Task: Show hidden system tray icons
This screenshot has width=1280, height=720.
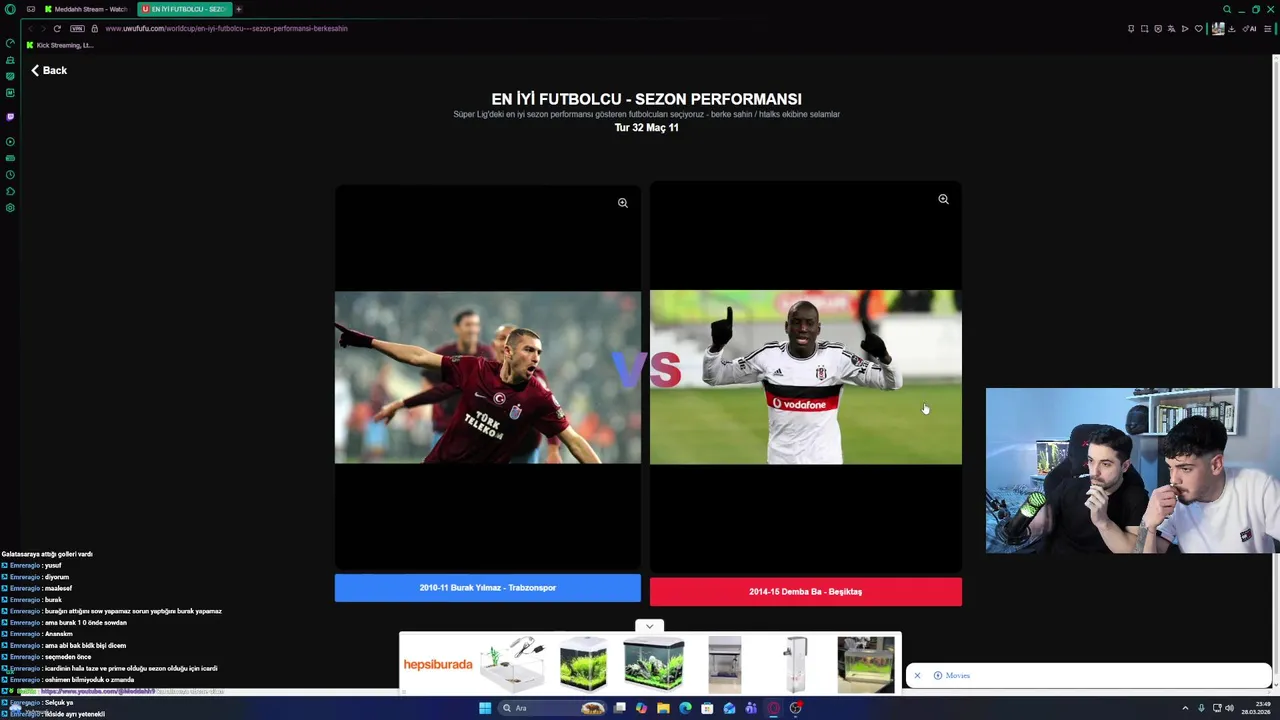Action: coord(1185,708)
